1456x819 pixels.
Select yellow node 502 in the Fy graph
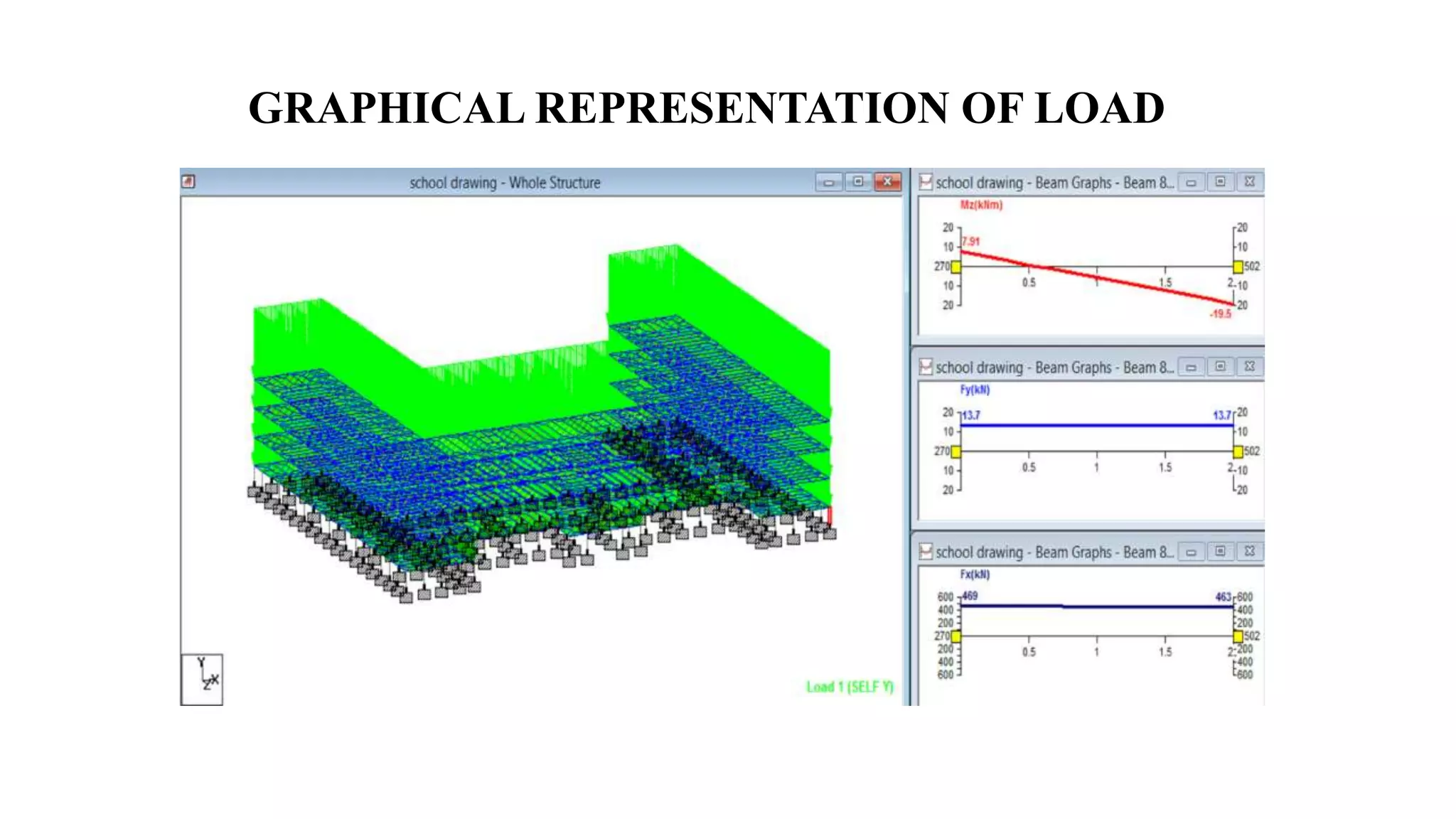point(1238,451)
